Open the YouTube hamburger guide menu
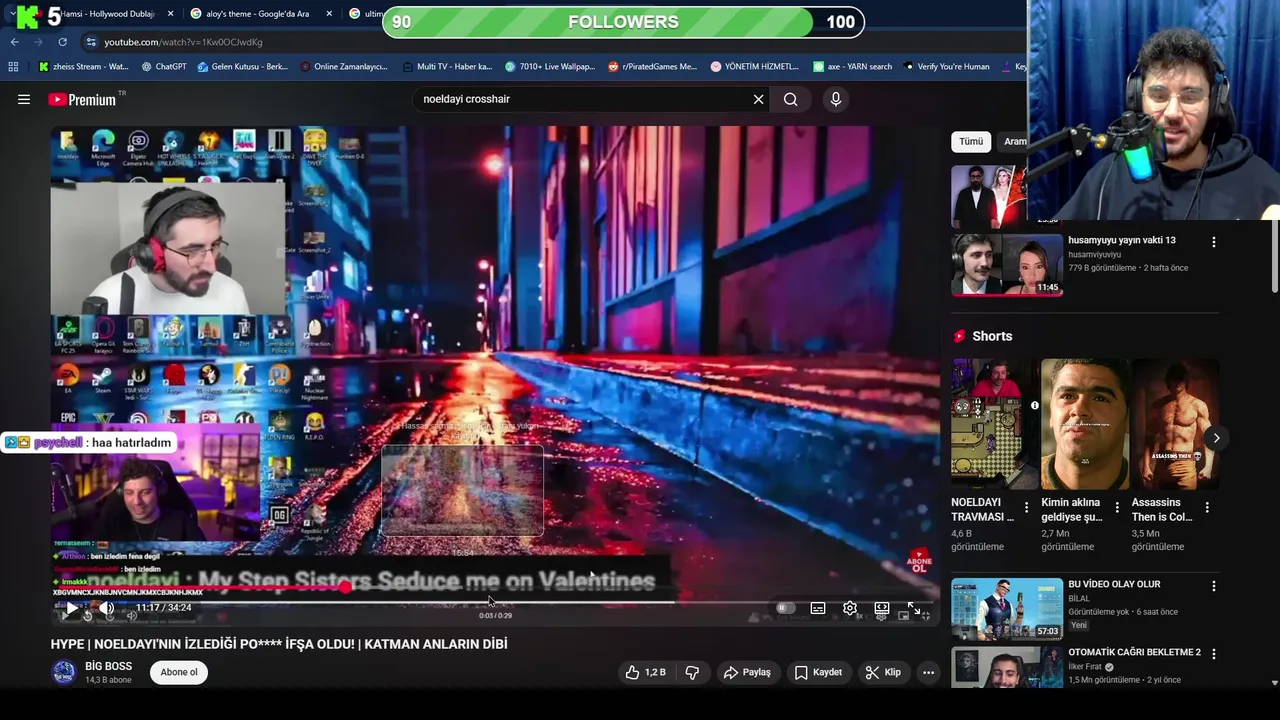Viewport: 1280px width, 720px height. point(24,99)
